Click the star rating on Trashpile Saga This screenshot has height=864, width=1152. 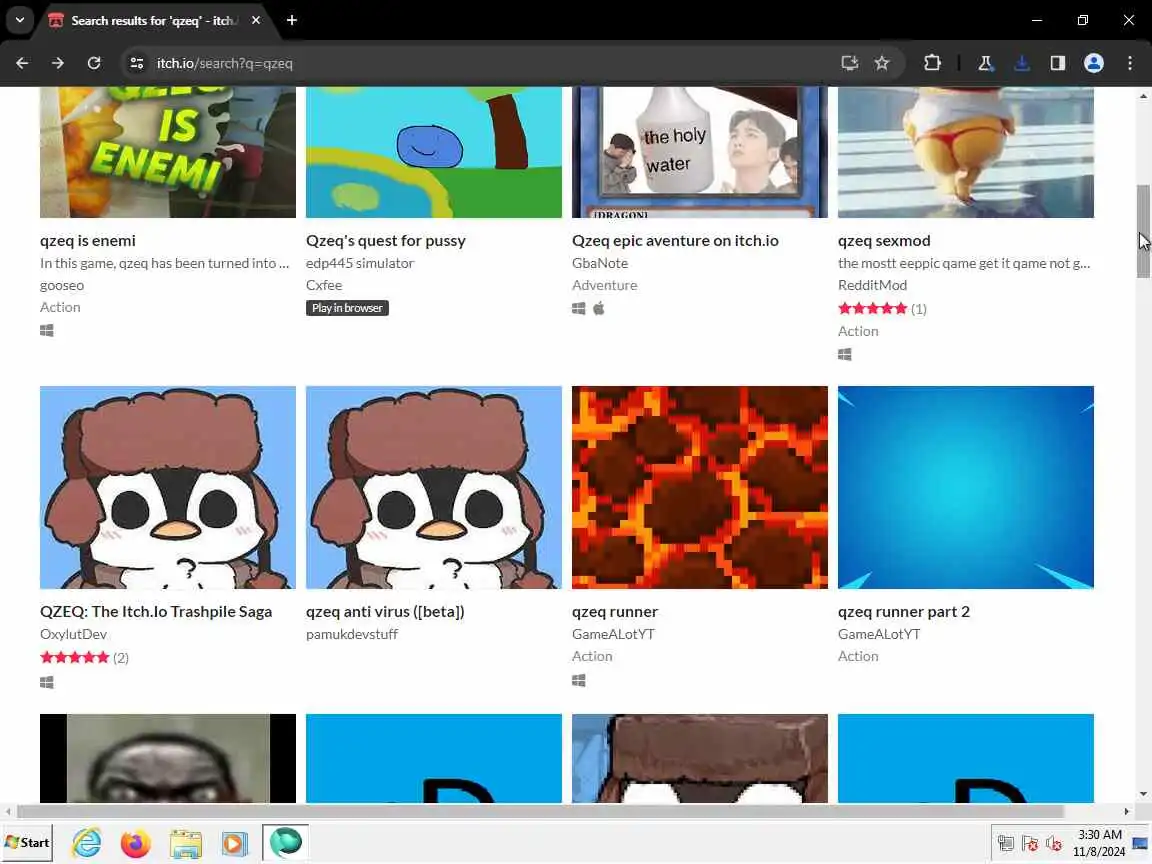pos(75,658)
